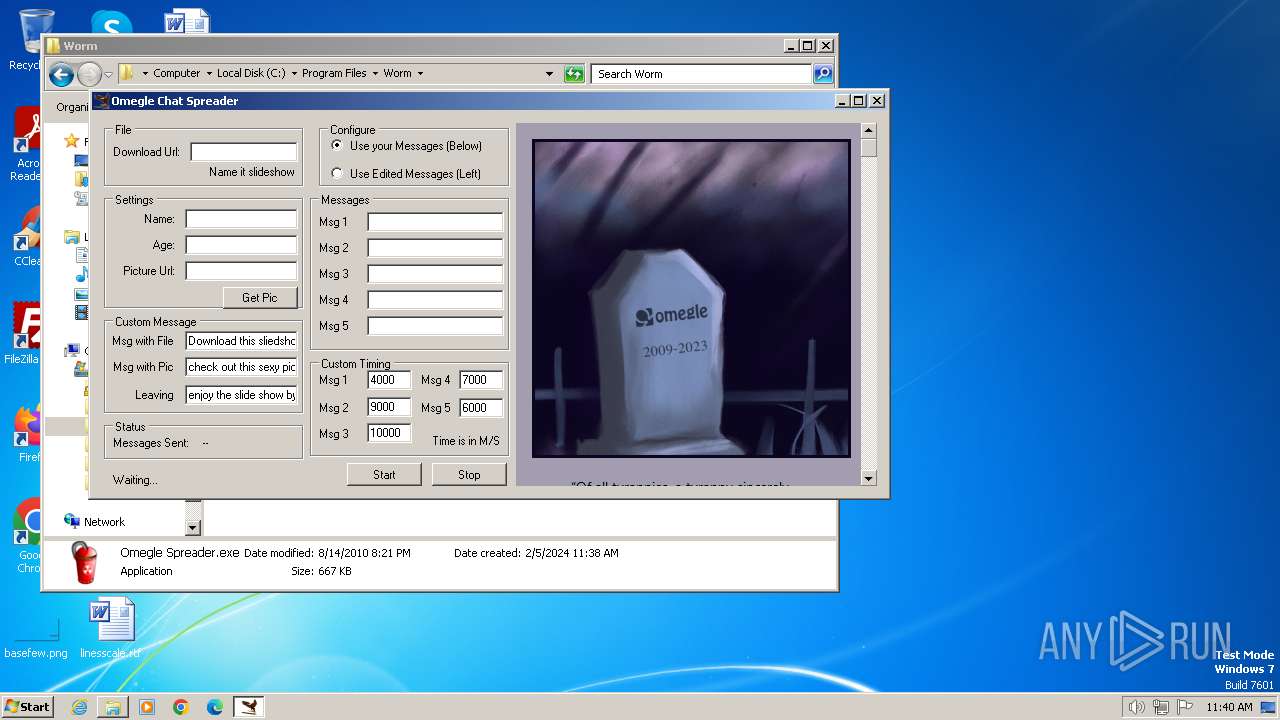
Task: Click the Local Disk (C:) breadcrumb
Action: pyautogui.click(x=251, y=74)
